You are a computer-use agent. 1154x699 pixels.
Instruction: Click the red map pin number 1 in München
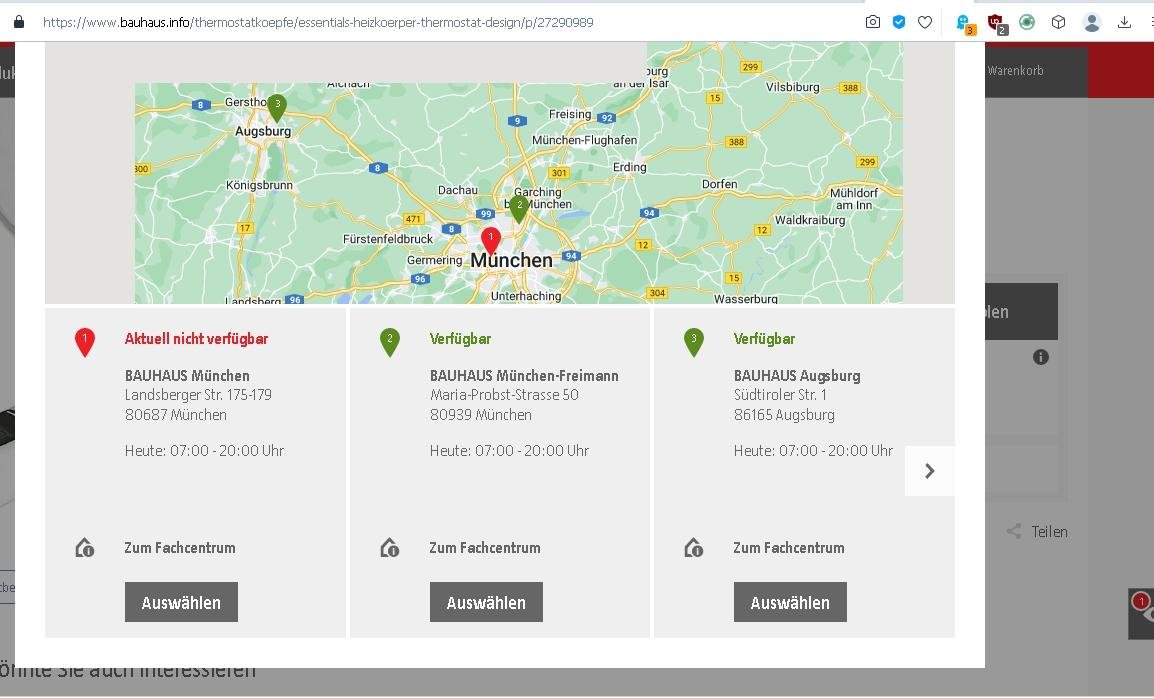tap(491, 241)
